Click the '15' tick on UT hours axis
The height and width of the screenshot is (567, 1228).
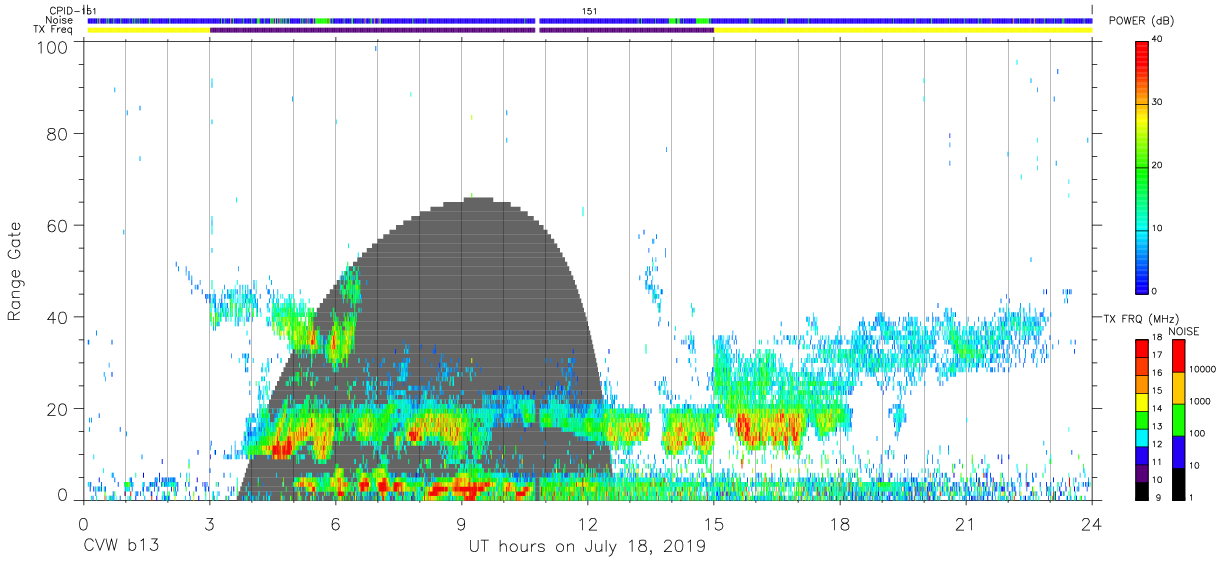pos(714,524)
